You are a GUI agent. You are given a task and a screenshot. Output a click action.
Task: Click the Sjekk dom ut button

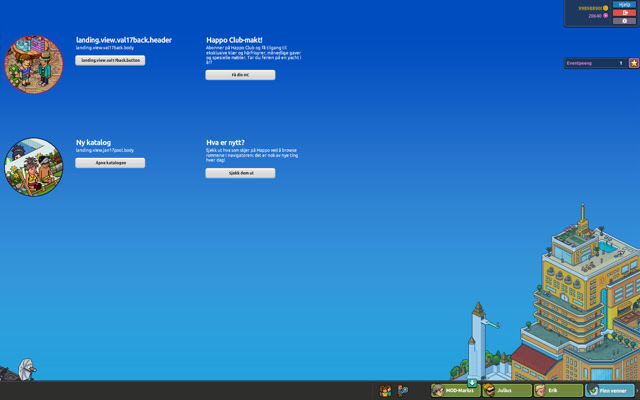coord(240,173)
